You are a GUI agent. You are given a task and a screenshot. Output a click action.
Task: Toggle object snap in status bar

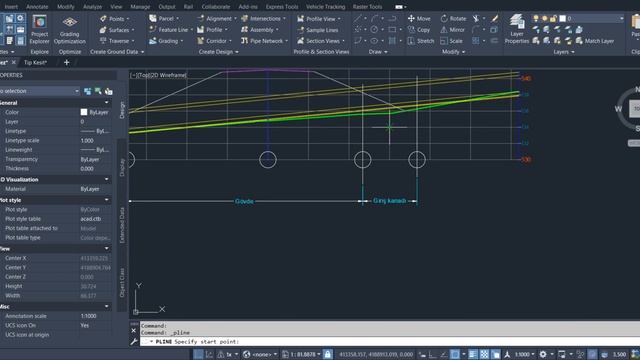click(x=455, y=354)
